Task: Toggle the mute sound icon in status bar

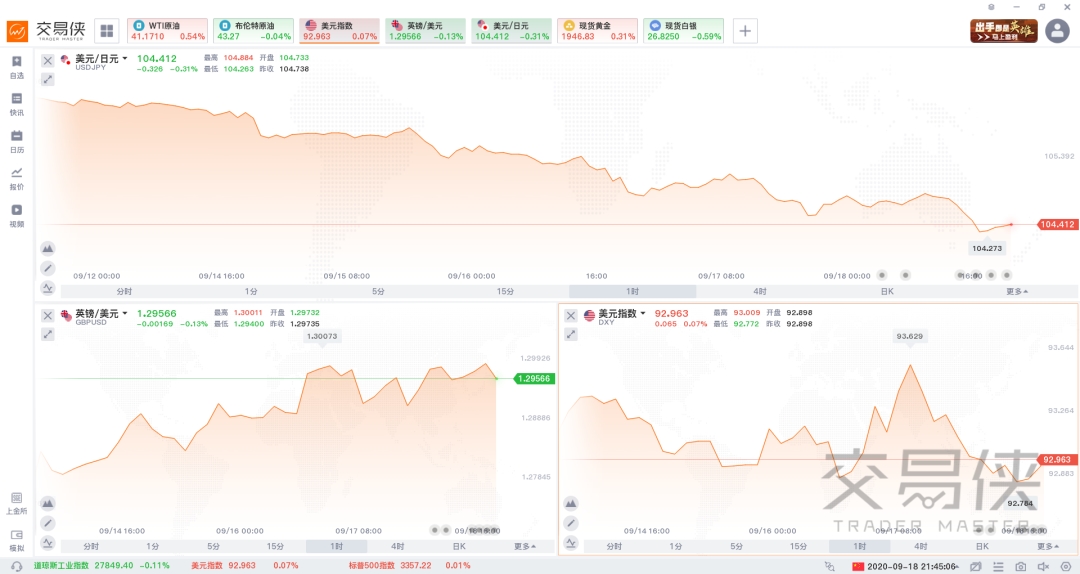Action: pyautogui.click(x=1042, y=566)
